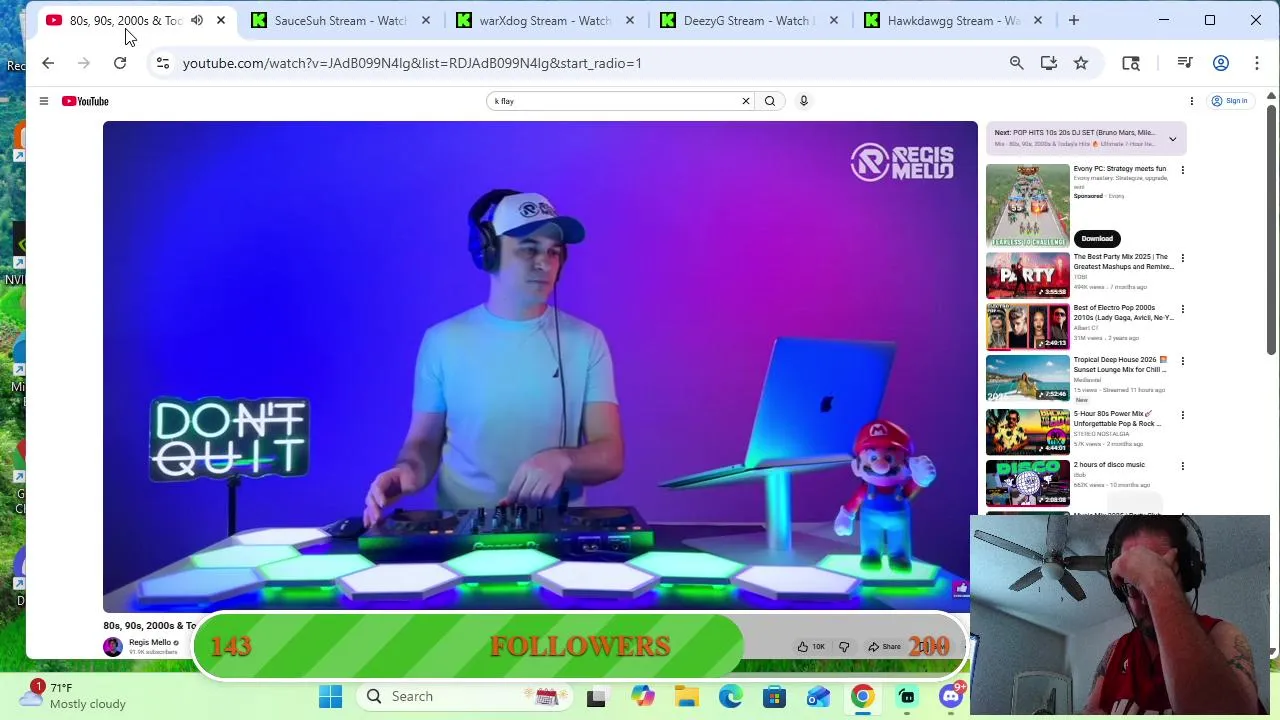
Task: Open the zoom magnifier in address bar
Action: tap(1017, 63)
